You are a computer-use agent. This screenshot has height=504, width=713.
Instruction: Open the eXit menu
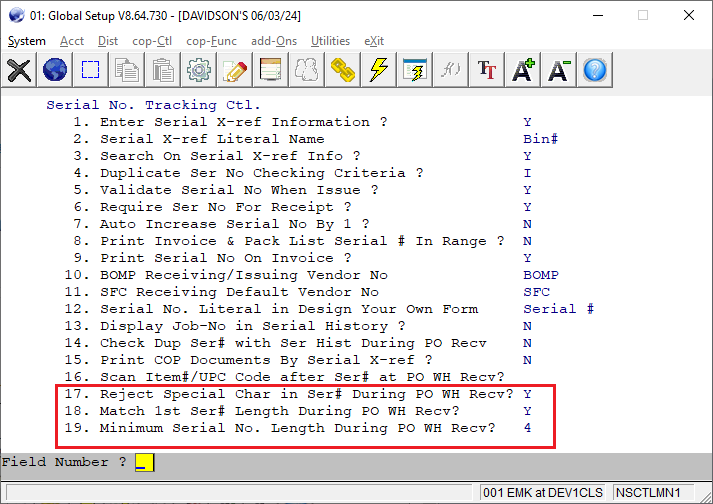(374, 41)
